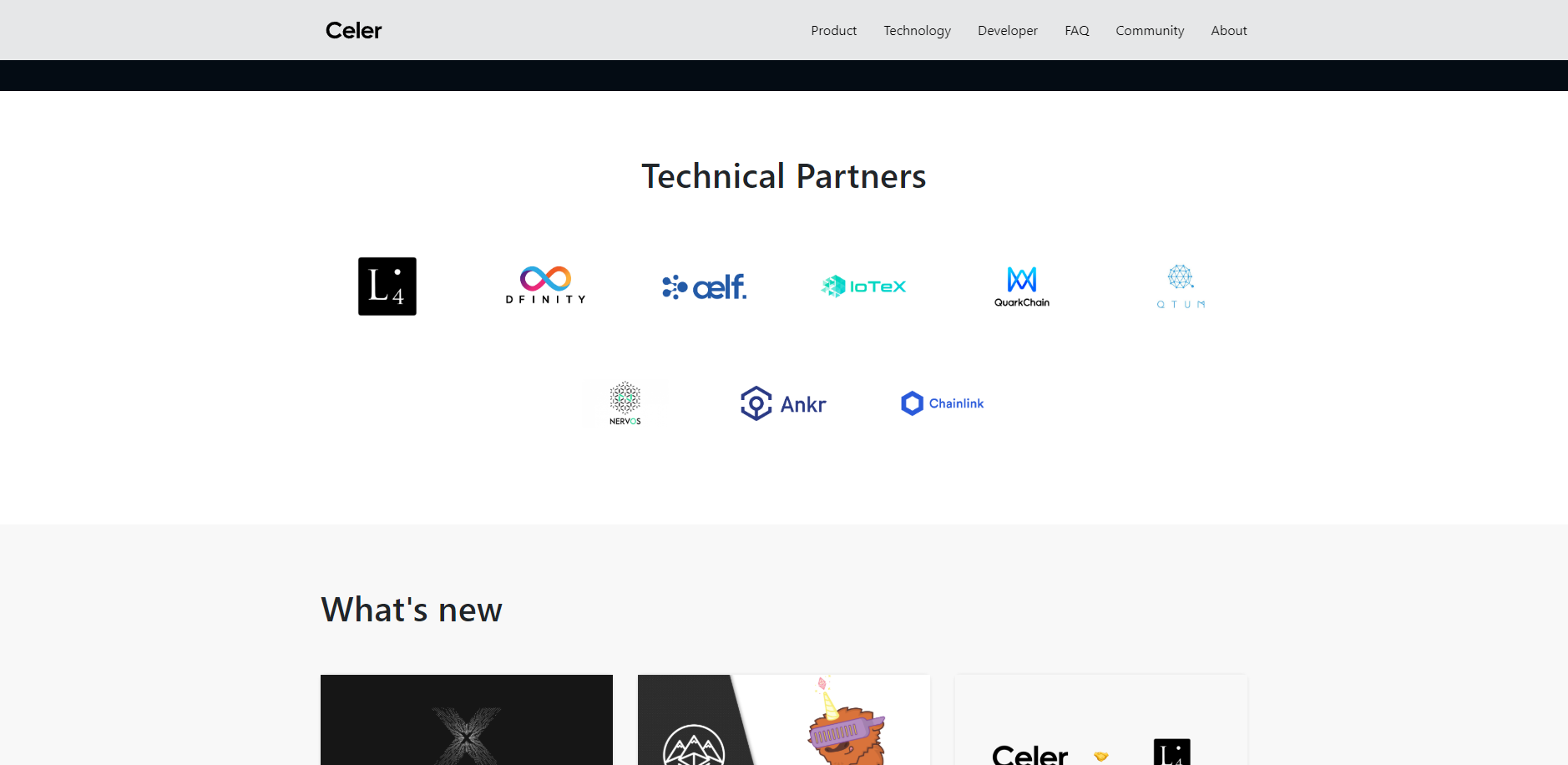Click the Celer logo in the header
This screenshot has width=1568, height=765.
point(353,30)
